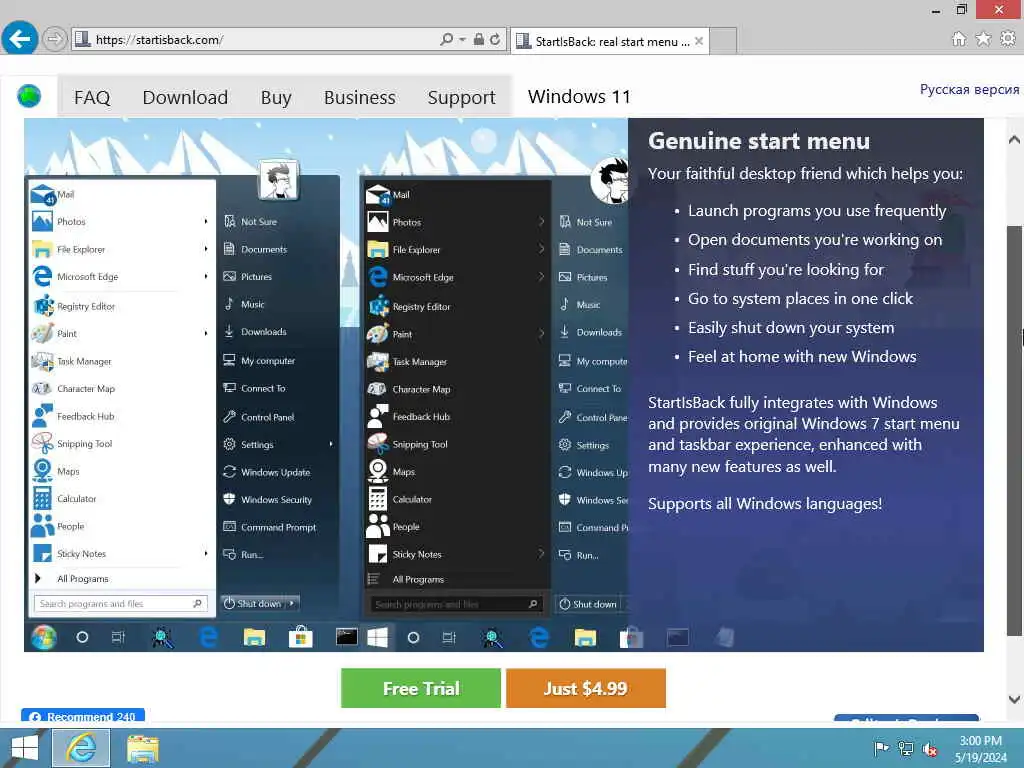Close the StartIsBack browser tab

point(699,41)
